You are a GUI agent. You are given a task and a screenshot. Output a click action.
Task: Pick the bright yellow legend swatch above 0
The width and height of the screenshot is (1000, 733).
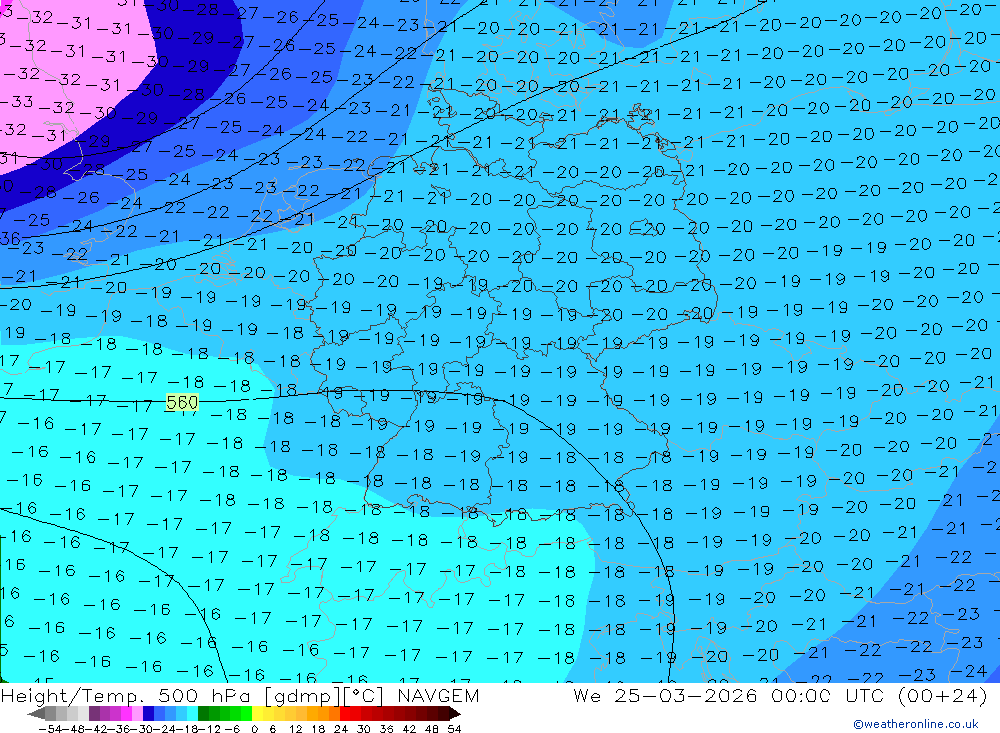257,713
